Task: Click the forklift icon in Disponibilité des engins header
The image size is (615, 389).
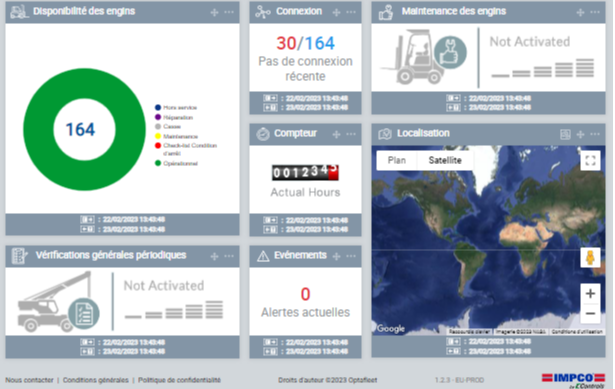Action: pos(19,12)
